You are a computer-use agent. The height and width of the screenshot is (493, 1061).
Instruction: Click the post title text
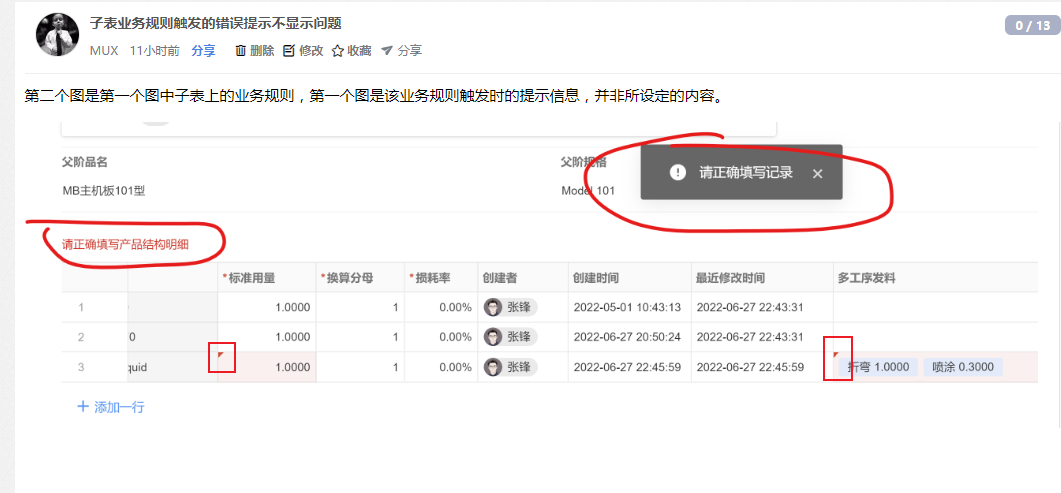point(215,24)
